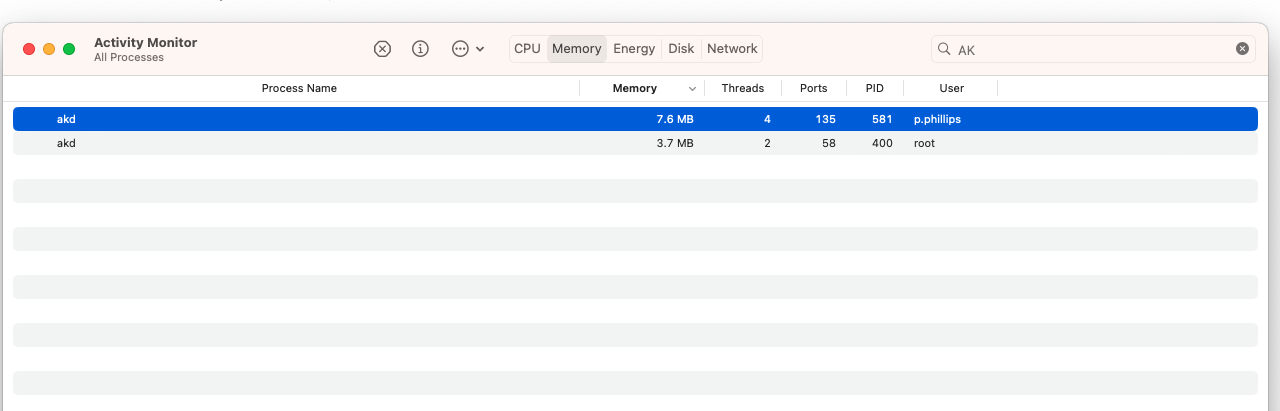Viewport: 1280px width, 411px height.
Task: Select akd process owned by root
Action: tap(400, 143)
